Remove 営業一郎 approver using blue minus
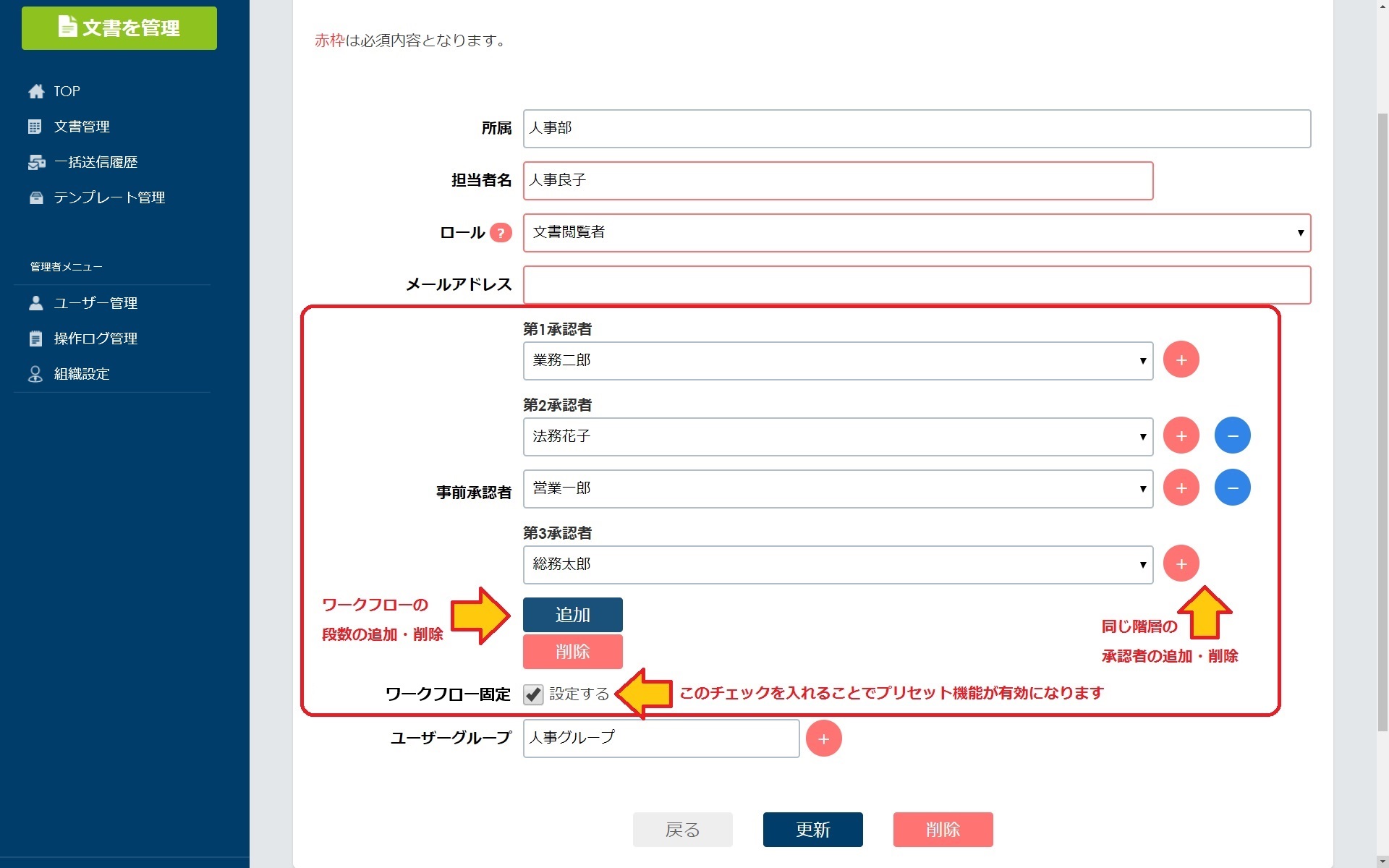The height and width of the screenshot is (868, 1389). pyautogui.click(x=1232, y=488)
